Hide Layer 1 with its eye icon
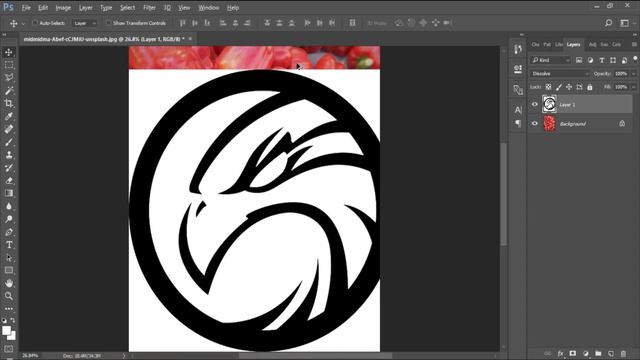Screen dimensions: 640x360 (535, 104)
